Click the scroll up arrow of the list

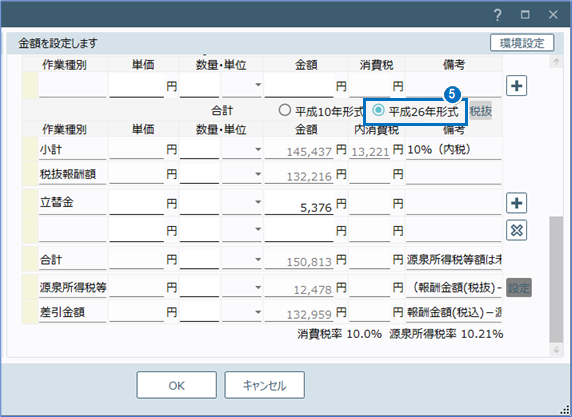[556, 62]
